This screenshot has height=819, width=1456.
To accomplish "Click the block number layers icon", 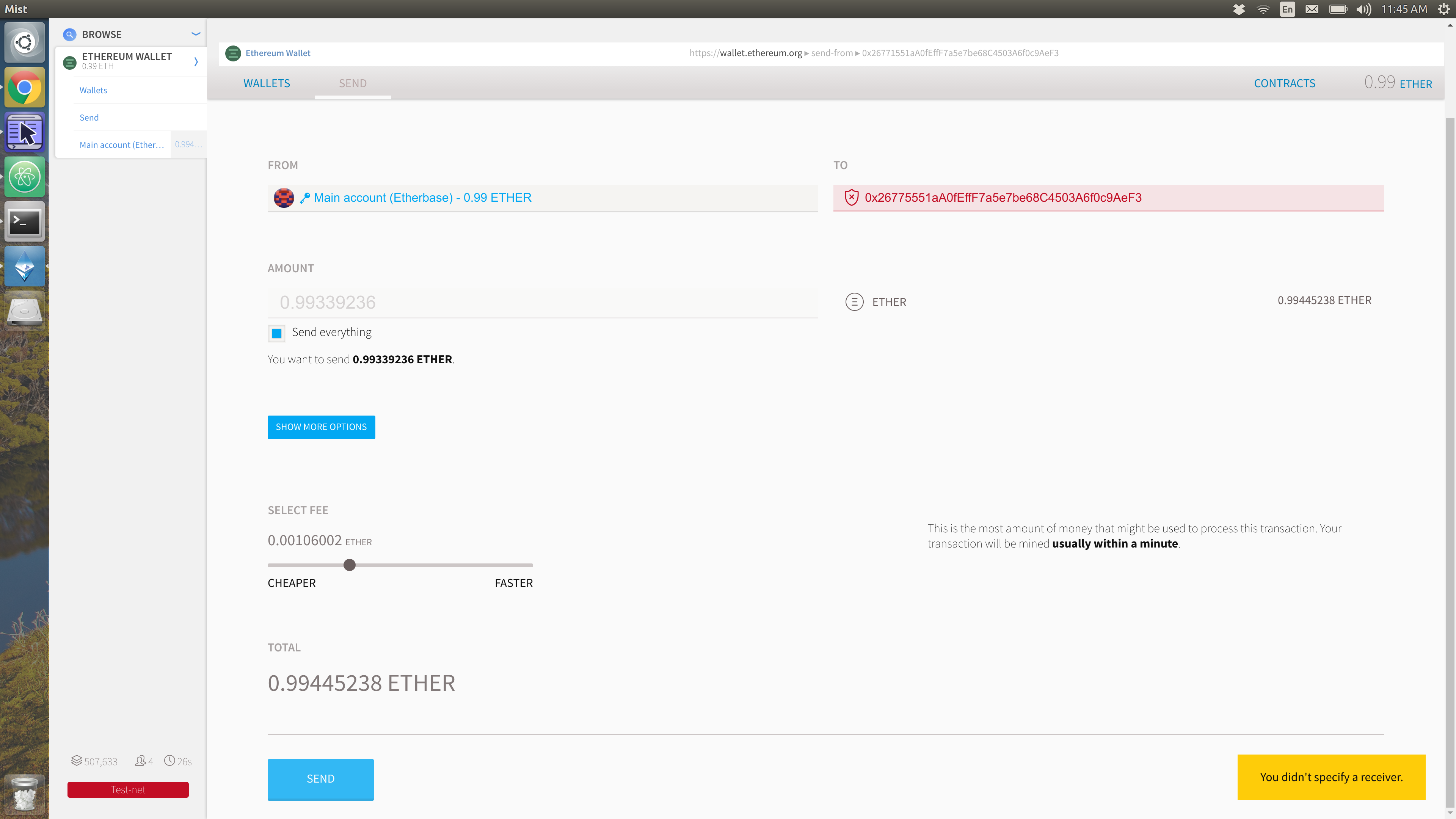I will coord(76,761).
